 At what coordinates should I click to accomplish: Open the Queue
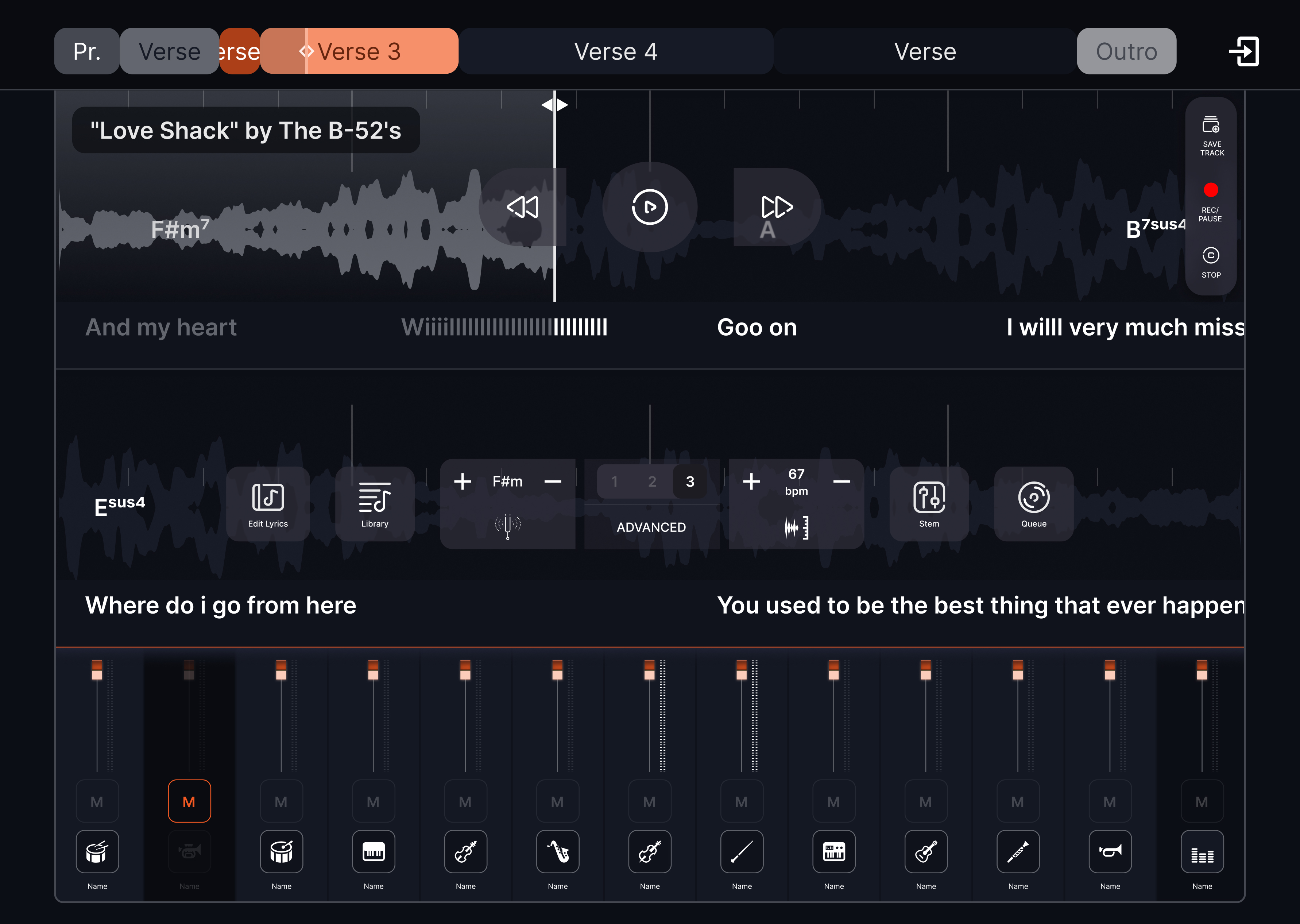pos(1034,504)
